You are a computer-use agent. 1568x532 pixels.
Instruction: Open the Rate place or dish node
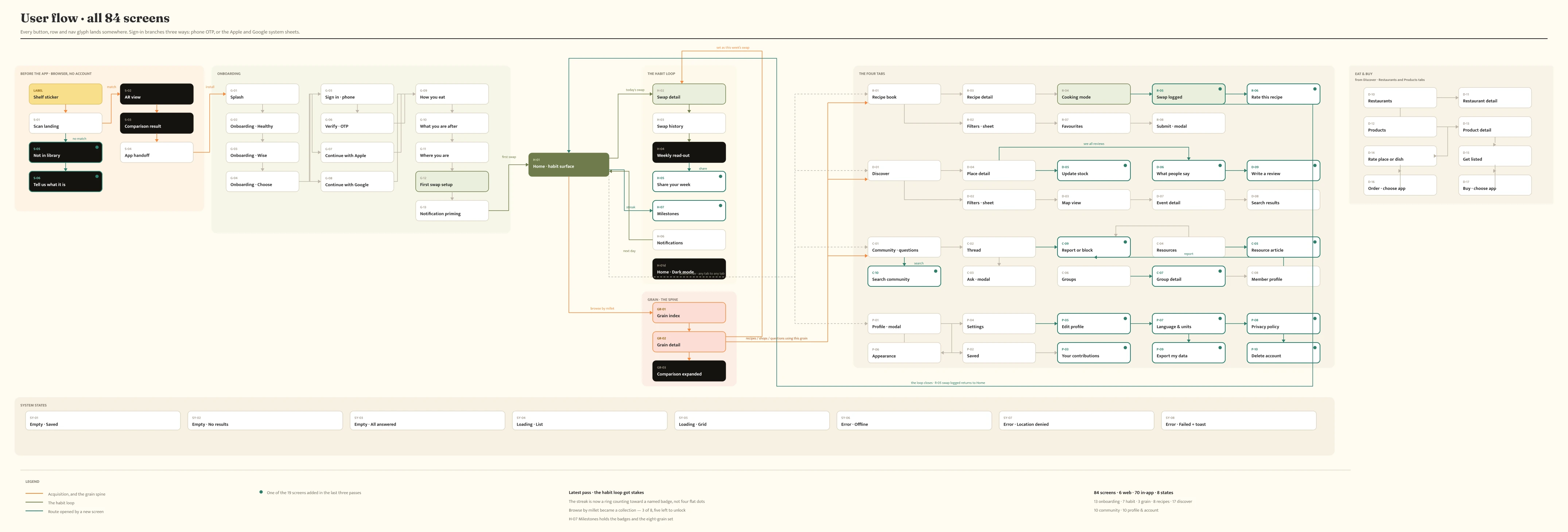1400,156
